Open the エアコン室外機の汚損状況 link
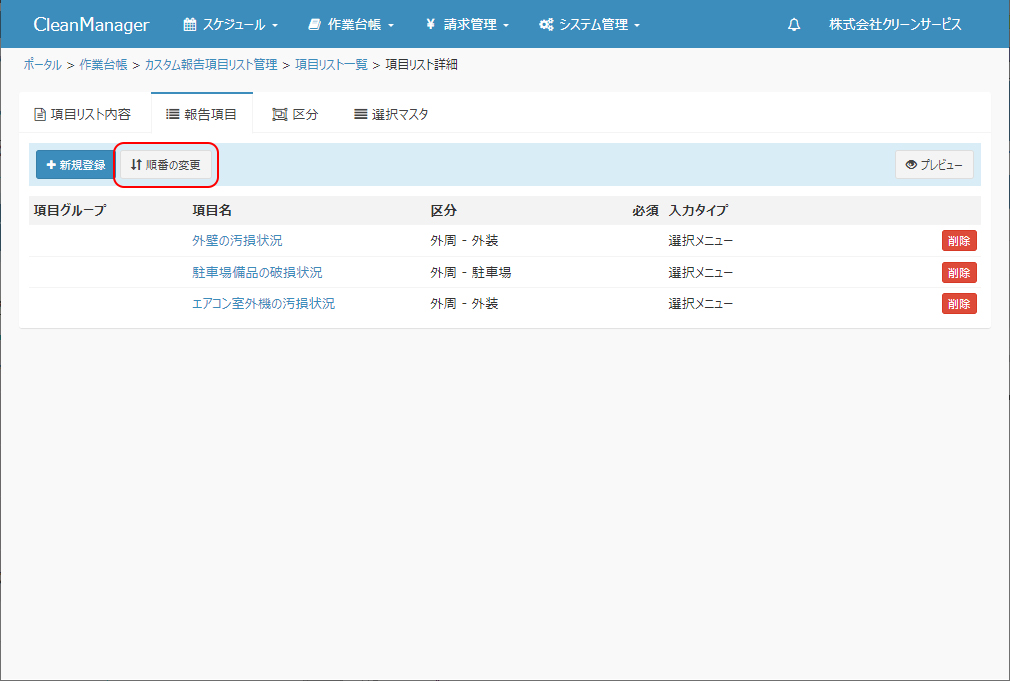Screen dimensions: 1010x681 pos(263,304)
